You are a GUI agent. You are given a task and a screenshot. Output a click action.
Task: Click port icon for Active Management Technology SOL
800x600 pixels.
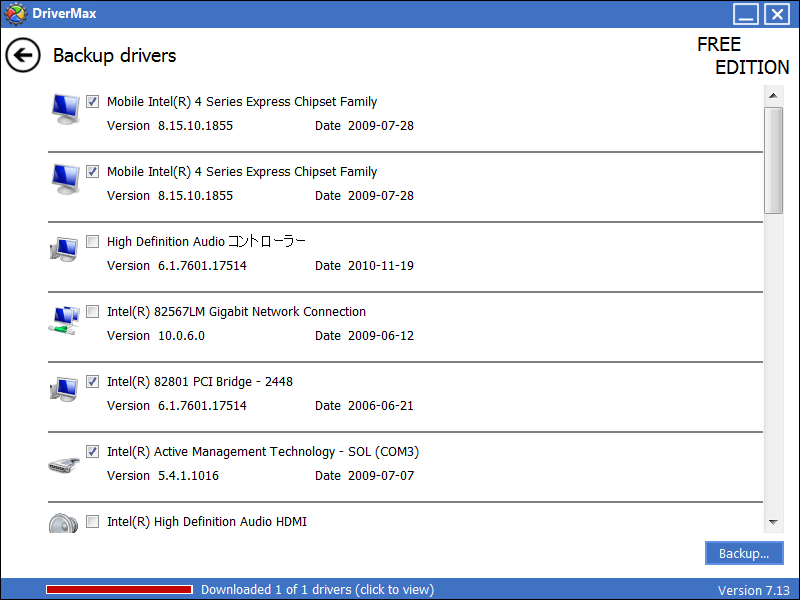tap(64, 465)
